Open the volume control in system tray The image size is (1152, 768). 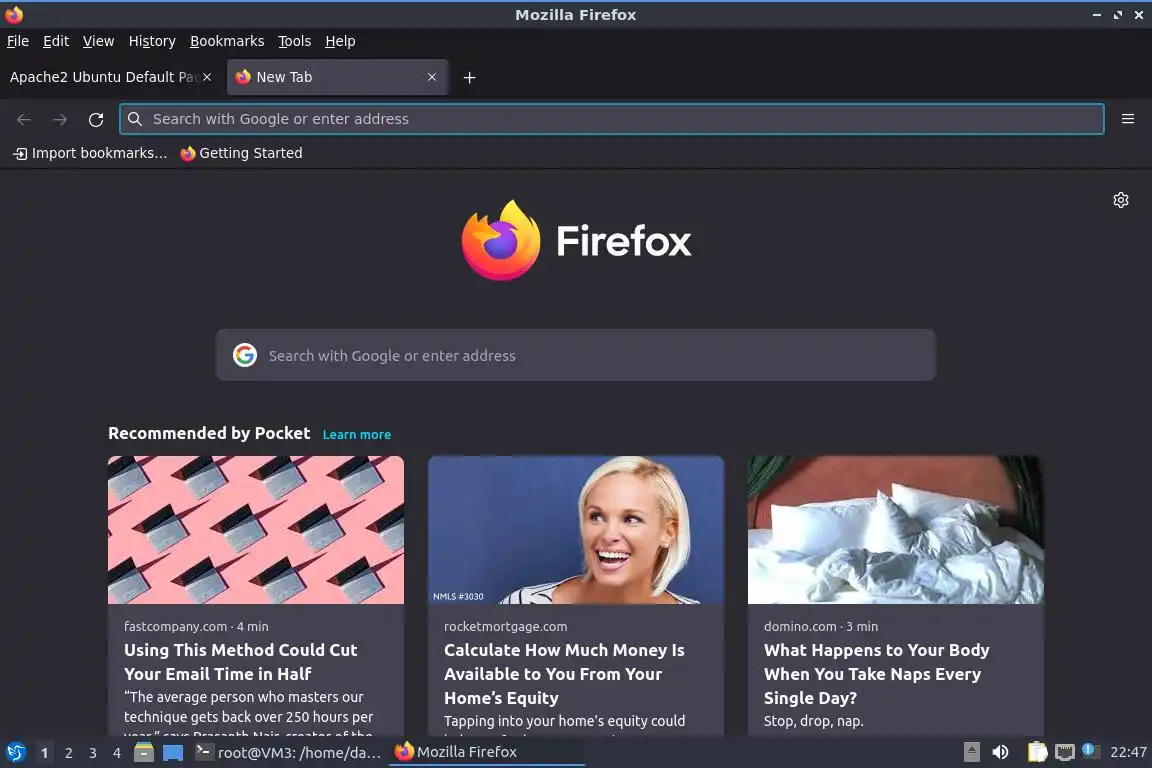click(x=1000, y=752)
